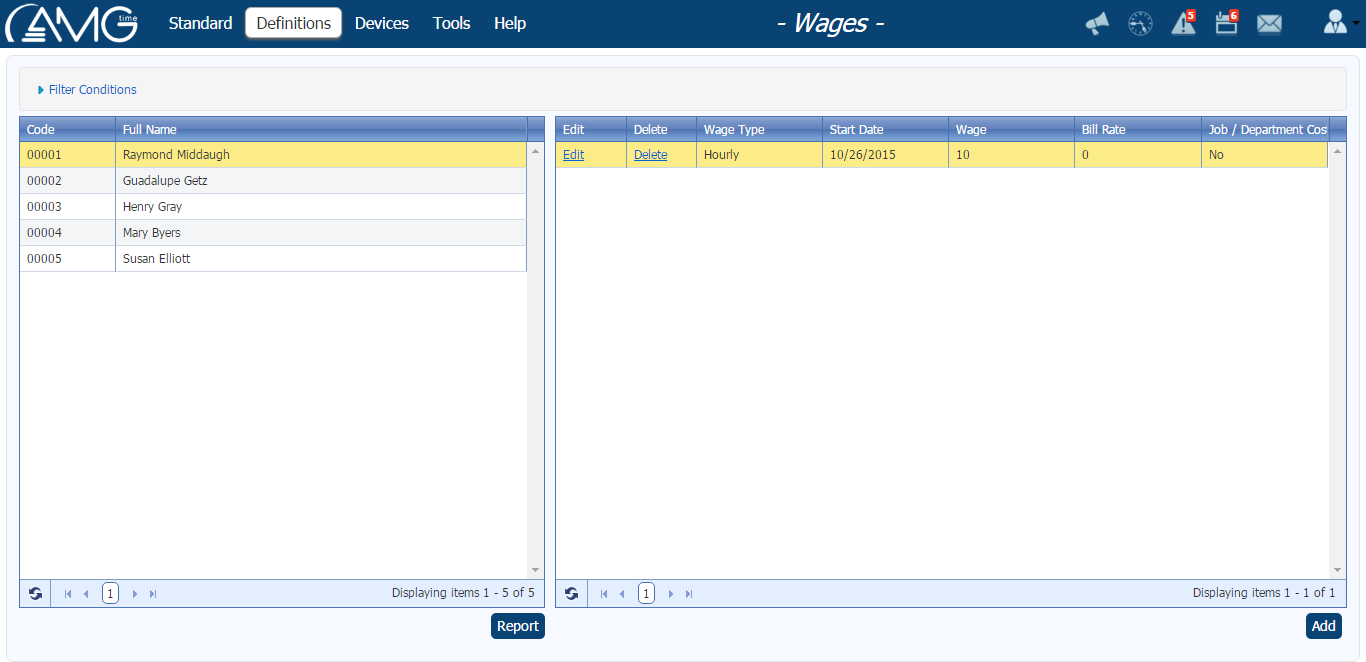Open the Tools menu
The width and height of the screenshot is (1366, 662).
click(452, 23)
